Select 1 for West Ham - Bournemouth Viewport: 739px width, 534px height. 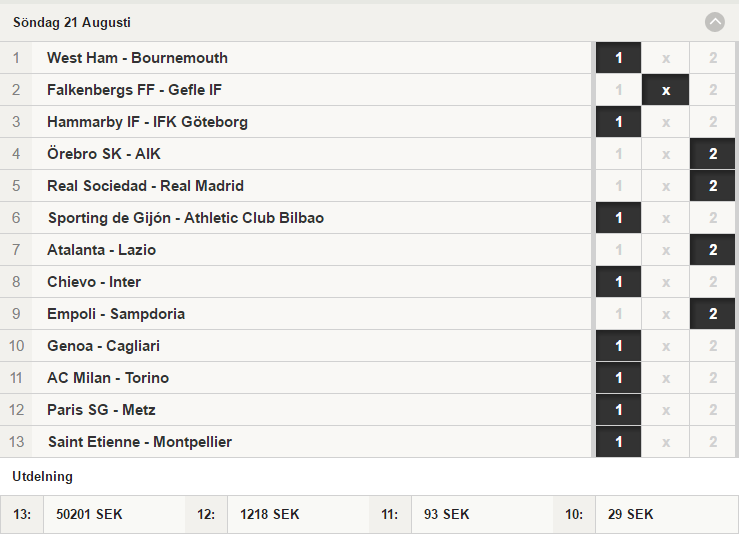(x=618, y=58)
